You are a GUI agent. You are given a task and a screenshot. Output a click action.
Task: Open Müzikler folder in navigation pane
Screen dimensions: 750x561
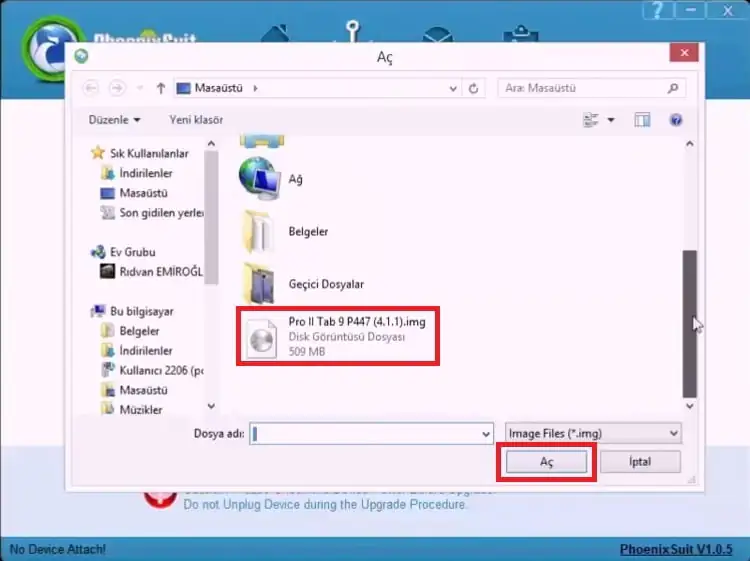(132, 410)
